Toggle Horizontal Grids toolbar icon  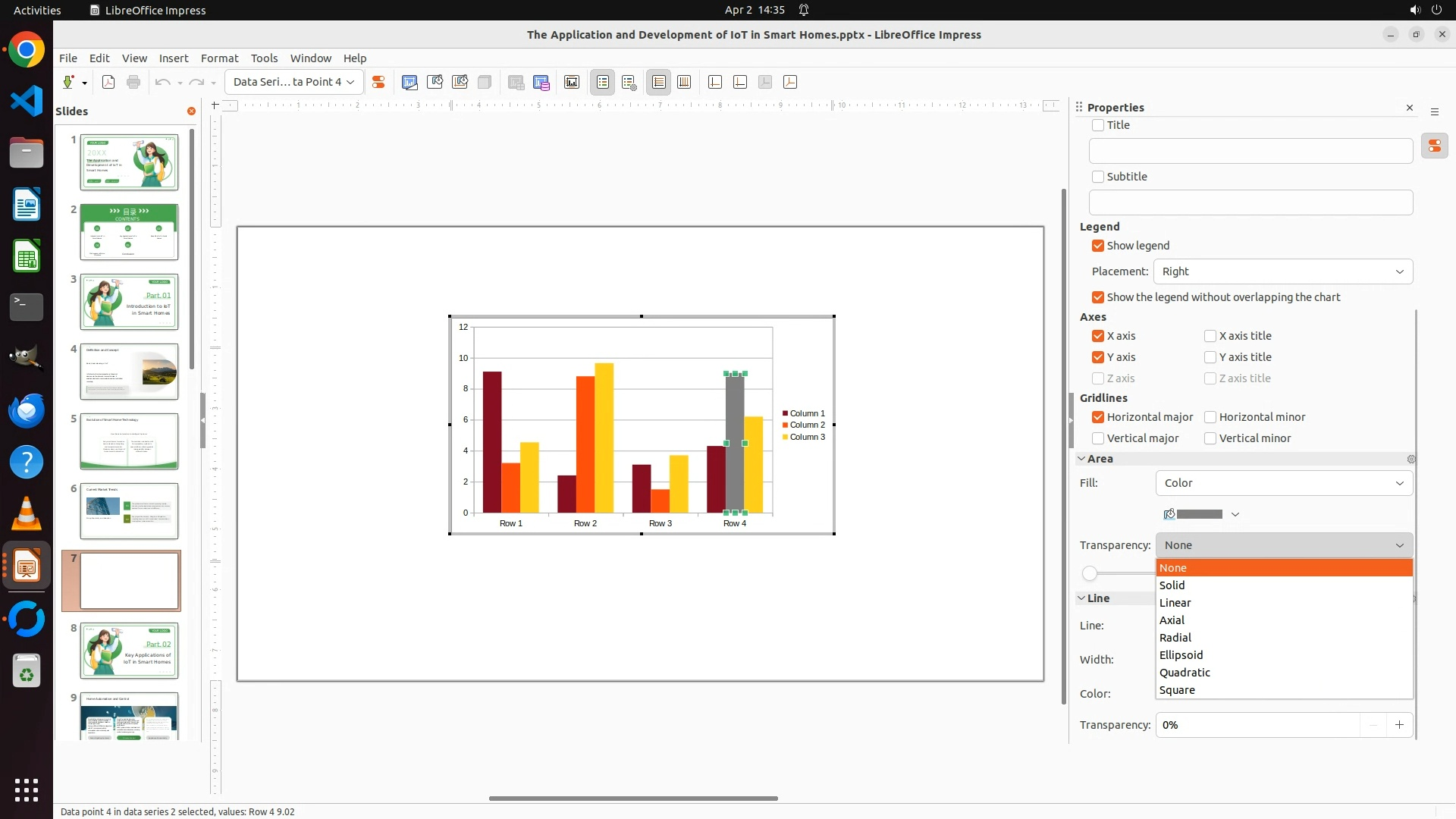pos(659,82)
